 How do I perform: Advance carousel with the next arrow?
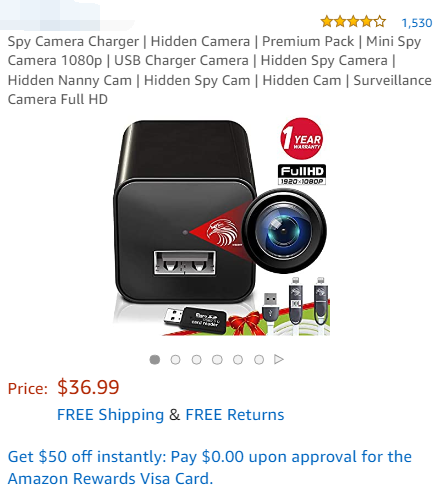[x=279, y=359]
